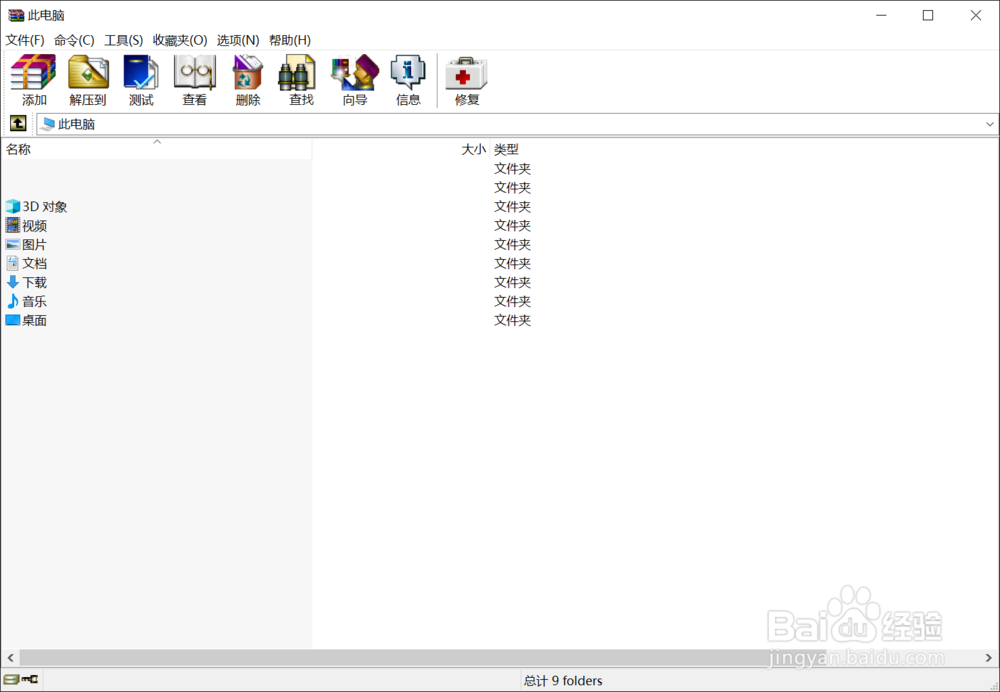
Task: Click 文件夹 type cell of 下载 row
Action: [x=512, y=282]
